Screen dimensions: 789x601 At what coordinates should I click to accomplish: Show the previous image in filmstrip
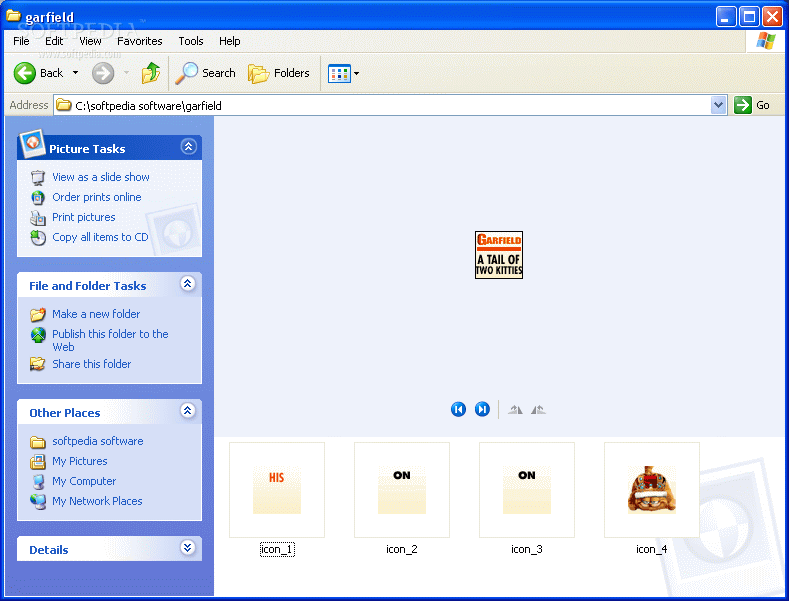pyautogui.click(x=458, y=409)
